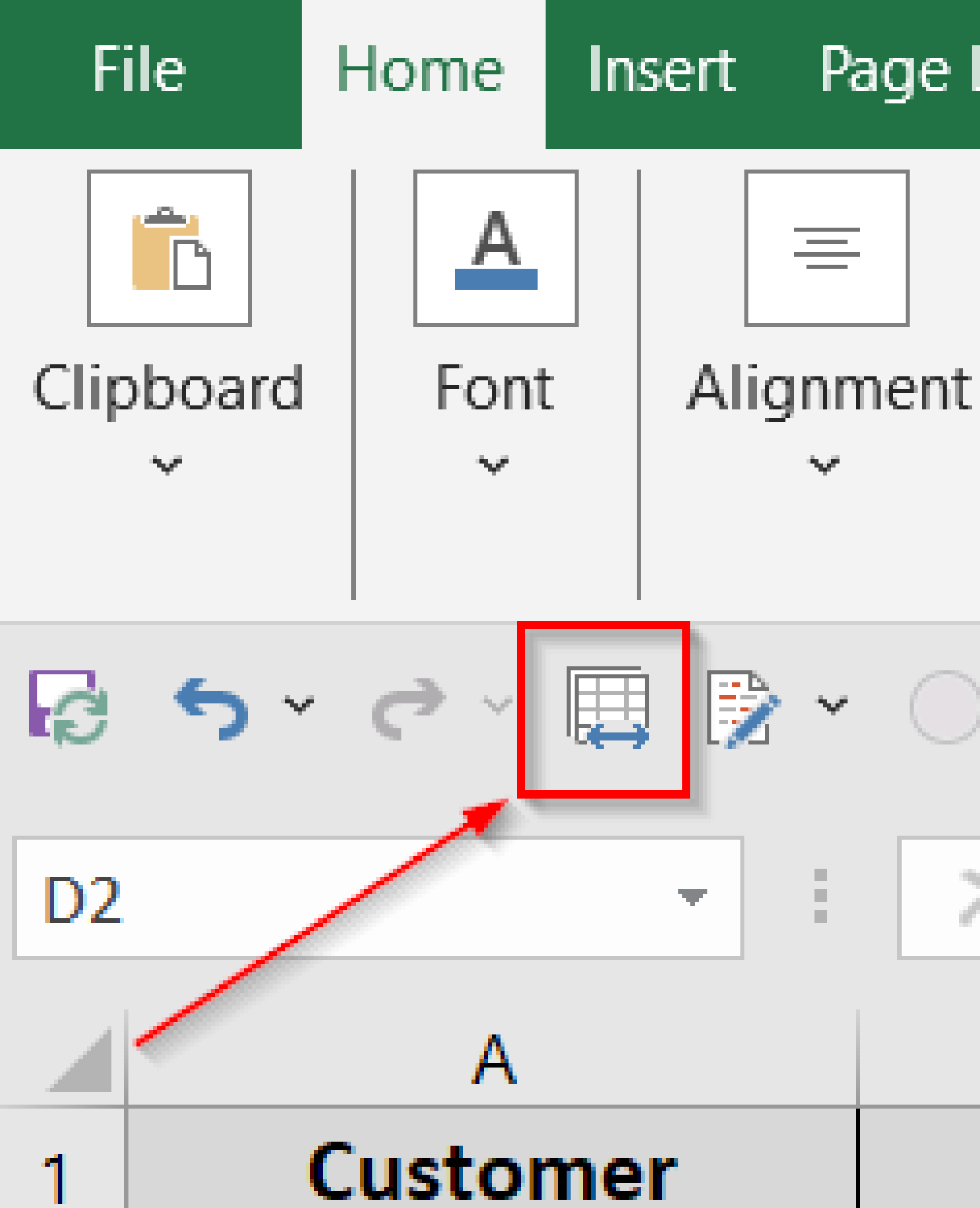Click the grayed-out Redo arrow icon
The height and width of the screenshot is (1208, 980).
409,707
